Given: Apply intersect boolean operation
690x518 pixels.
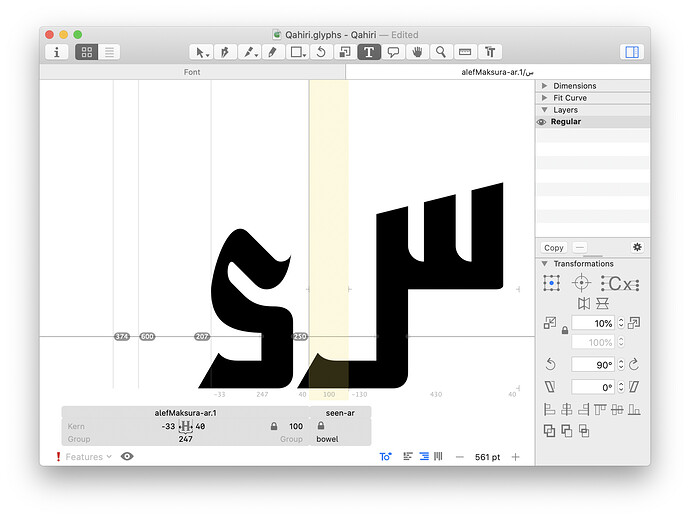Looking at the screenshot, I should click(x=584, y=431).
